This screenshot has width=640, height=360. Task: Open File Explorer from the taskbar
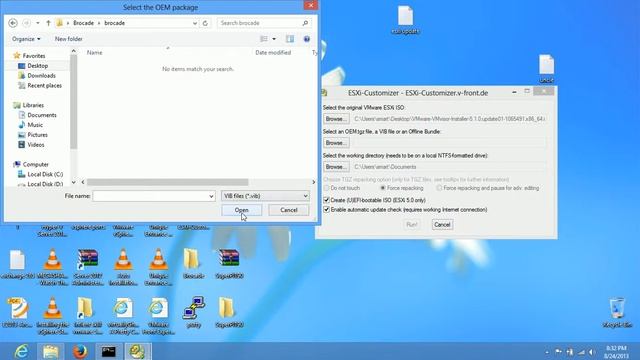(51, 351)
